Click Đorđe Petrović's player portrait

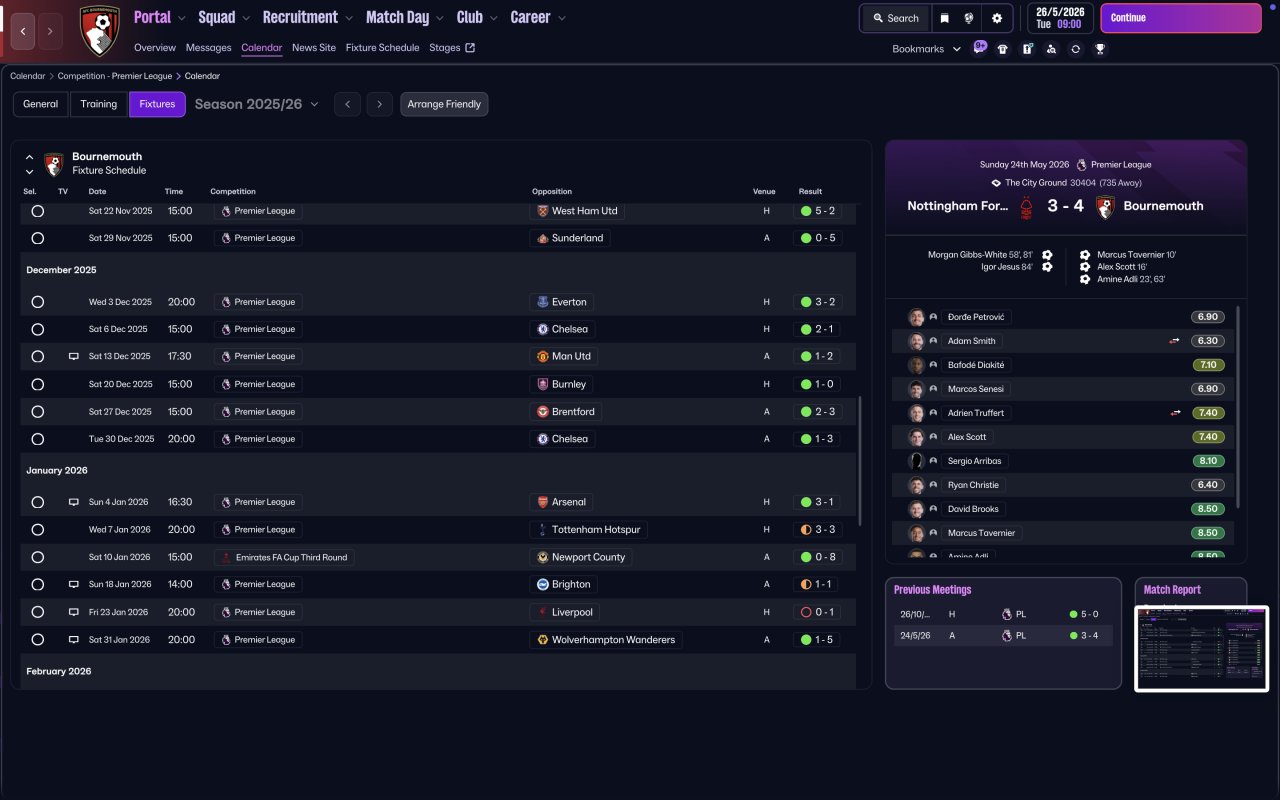click(x=916, y=317)
